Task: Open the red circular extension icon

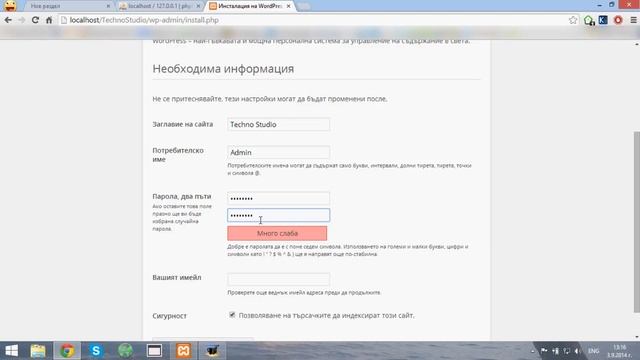Action: click(618, 20)
